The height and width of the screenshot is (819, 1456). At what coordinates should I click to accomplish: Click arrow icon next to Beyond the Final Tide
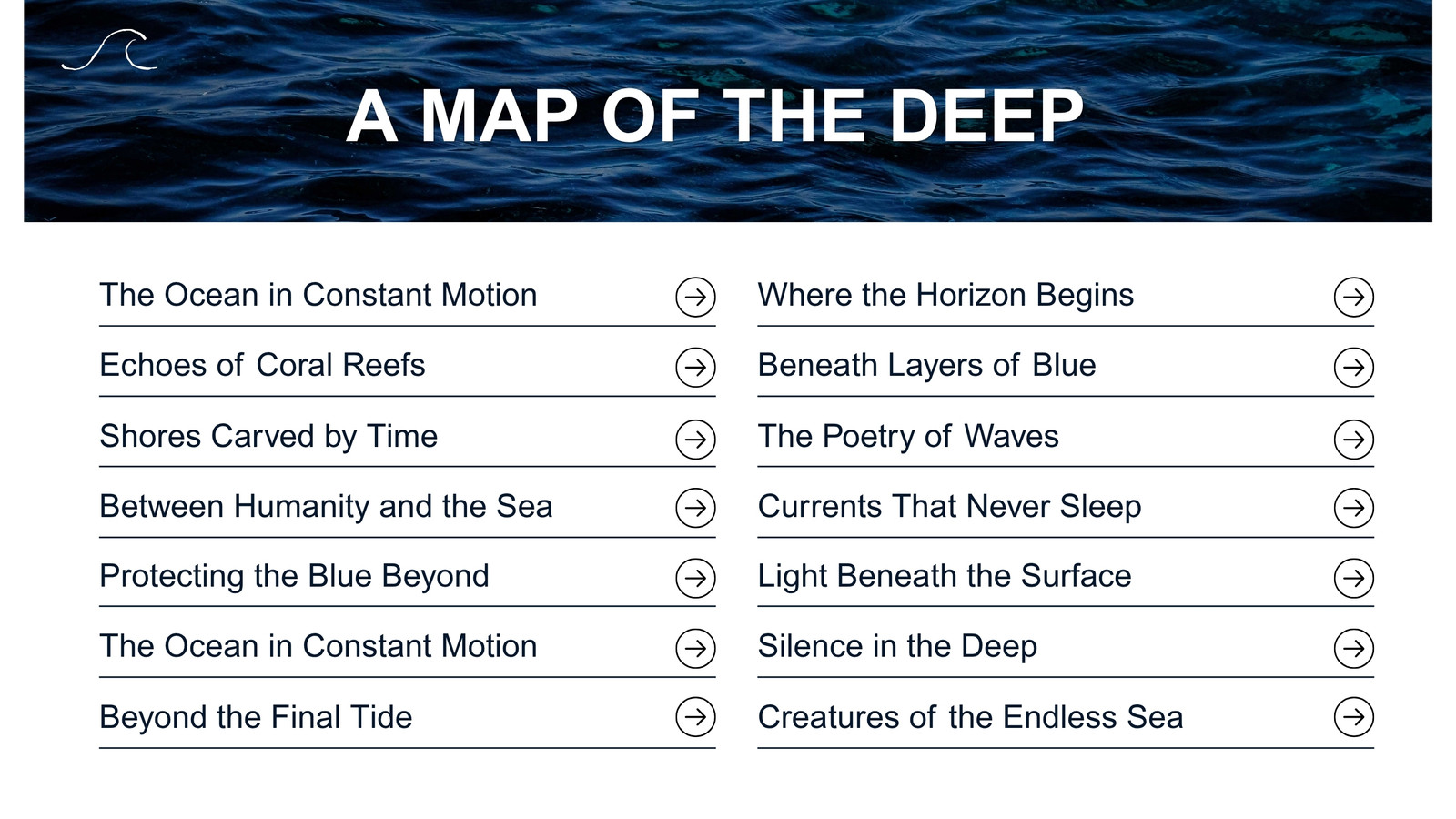pos(695,717)
